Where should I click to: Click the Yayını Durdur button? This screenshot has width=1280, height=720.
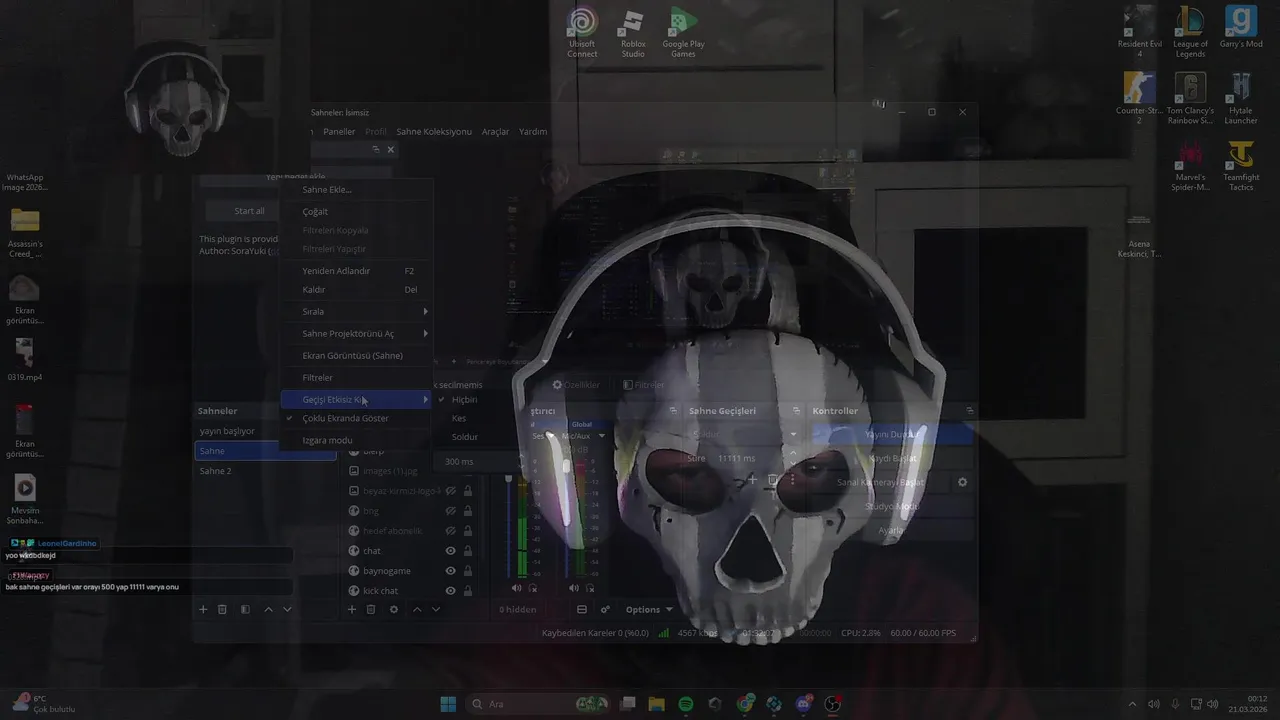pyautogui.click(x=892, y=435)
